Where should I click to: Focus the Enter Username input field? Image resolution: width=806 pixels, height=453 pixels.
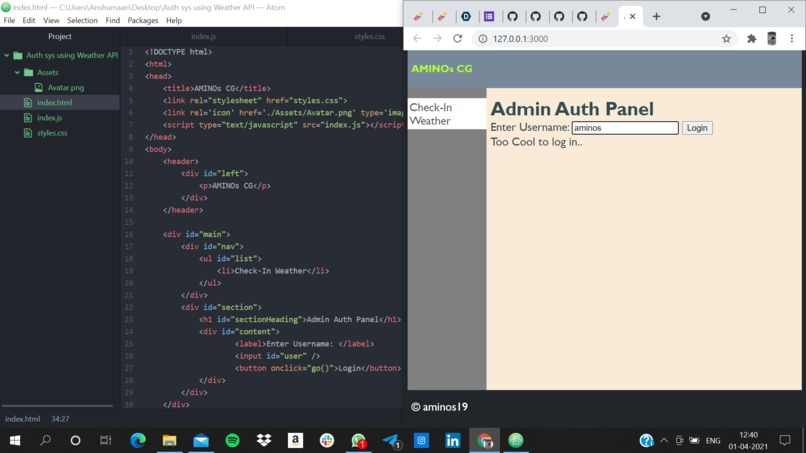tap(625, 128)
